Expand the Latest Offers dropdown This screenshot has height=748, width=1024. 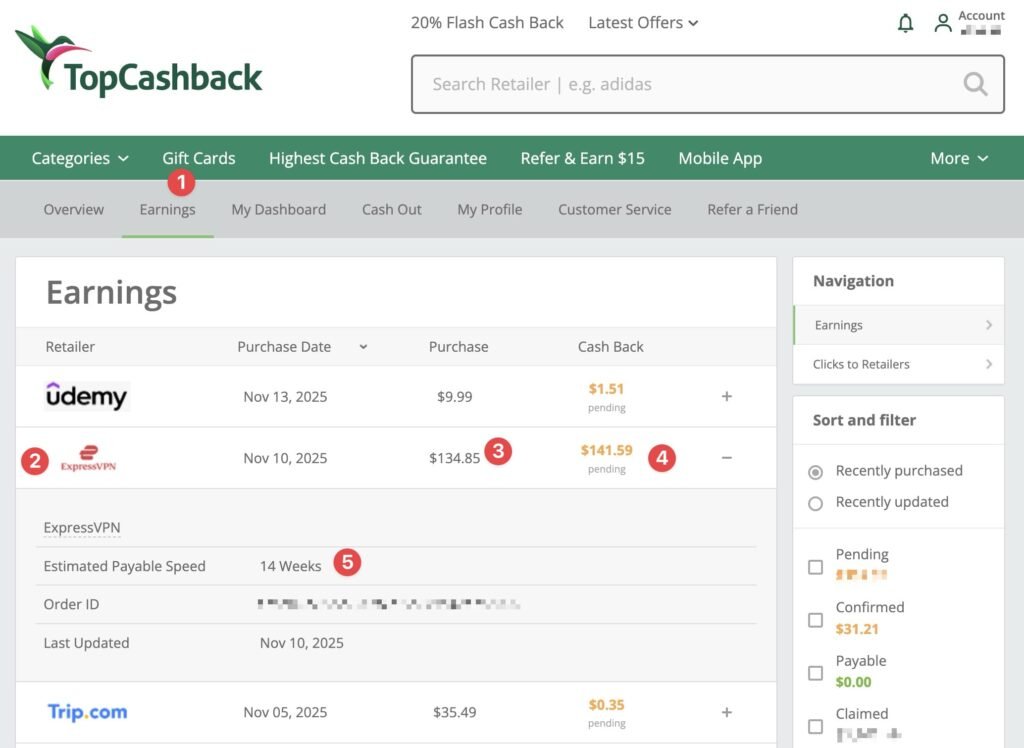tap(643, 23)
